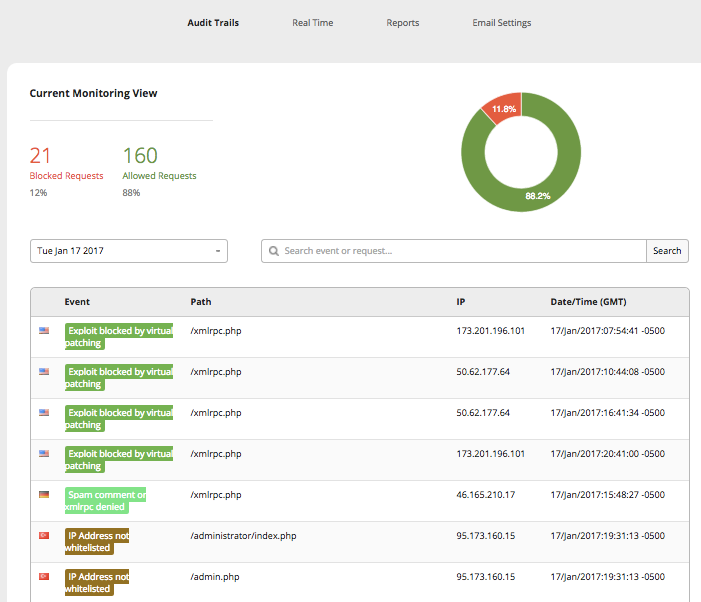Select the Audit Trails tab
The width and height of the screenshot is (701, 602).
(213, 23)
